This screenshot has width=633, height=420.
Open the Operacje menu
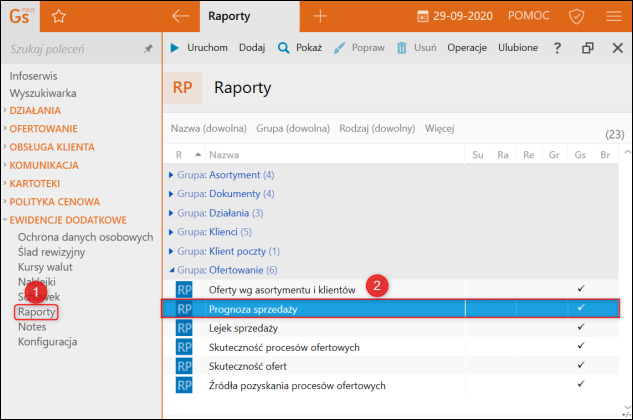pyautogui.click(x=467, y=48)
